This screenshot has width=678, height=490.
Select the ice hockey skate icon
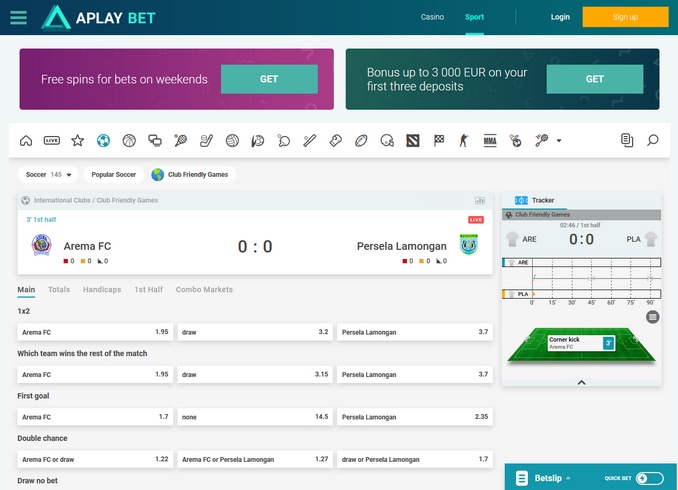click(x=206, y=141)
